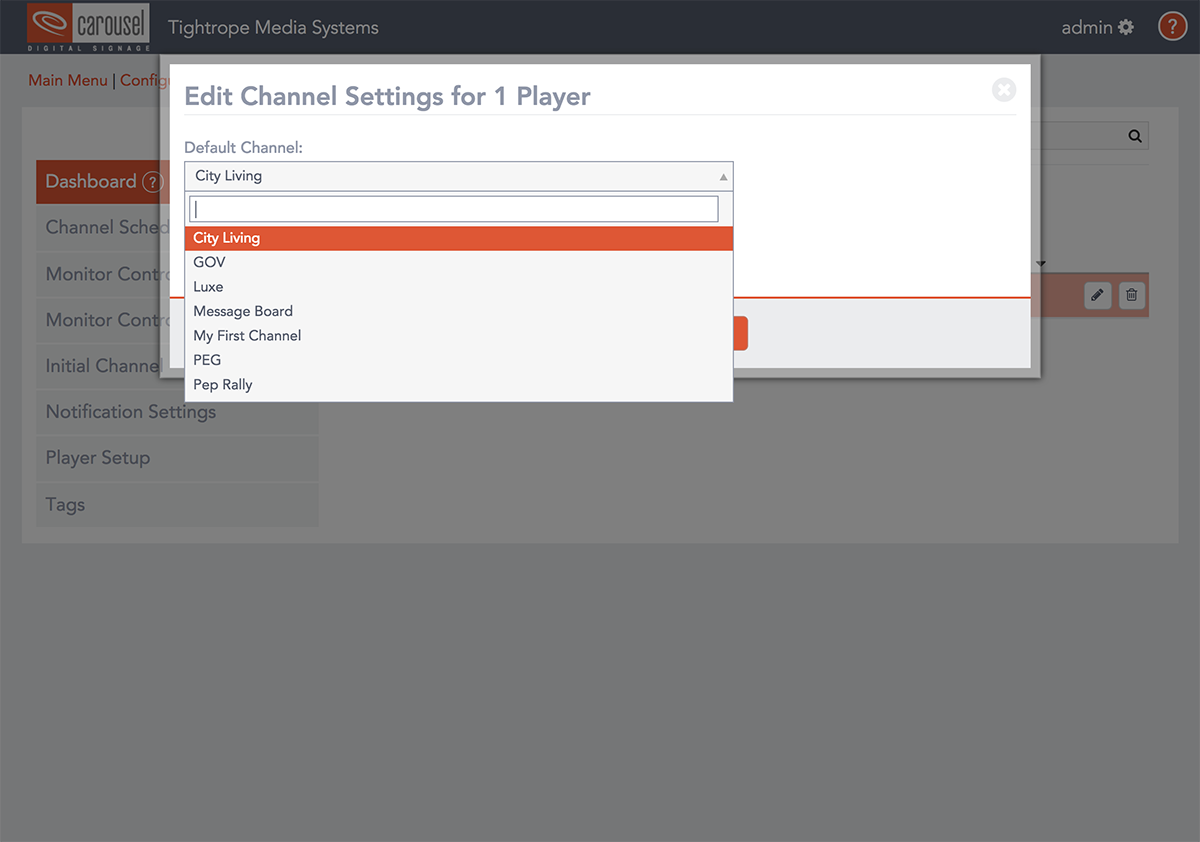
Task: Go to Player Setup sidebar item
Action: click(98, 458)
